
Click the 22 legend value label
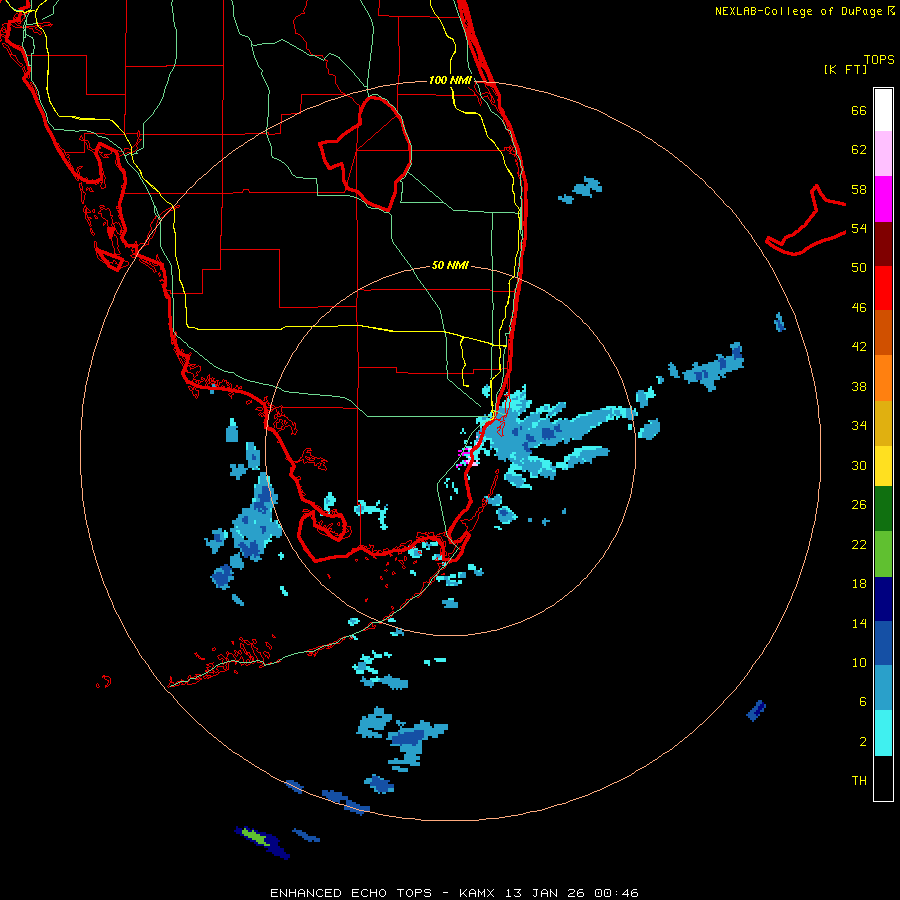[859, 545]
